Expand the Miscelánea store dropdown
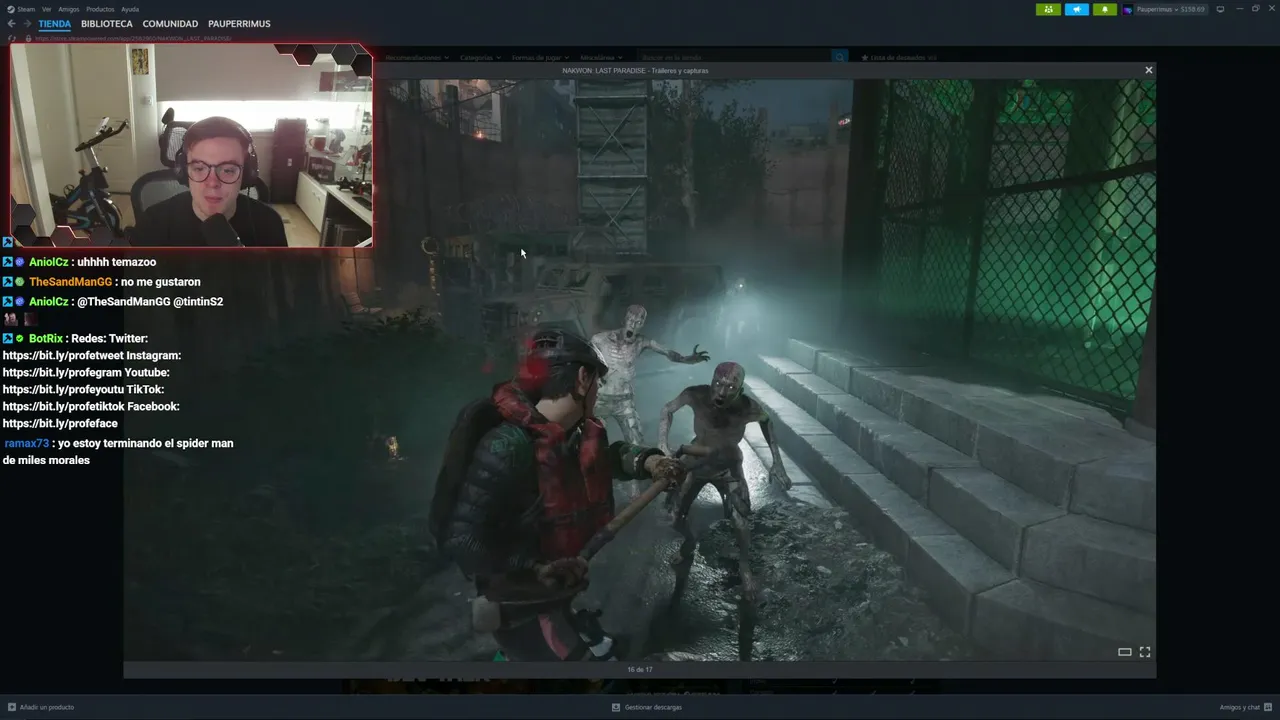 [601, 57]
